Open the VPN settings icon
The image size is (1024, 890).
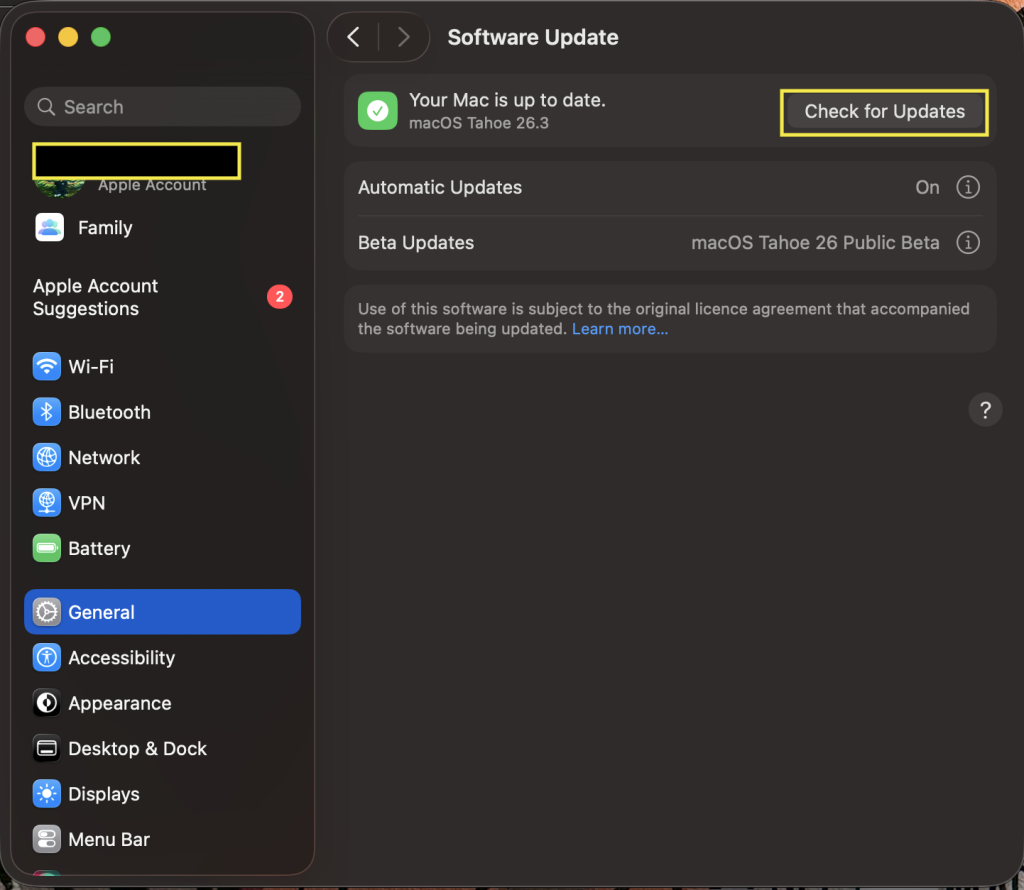(47, 503)
